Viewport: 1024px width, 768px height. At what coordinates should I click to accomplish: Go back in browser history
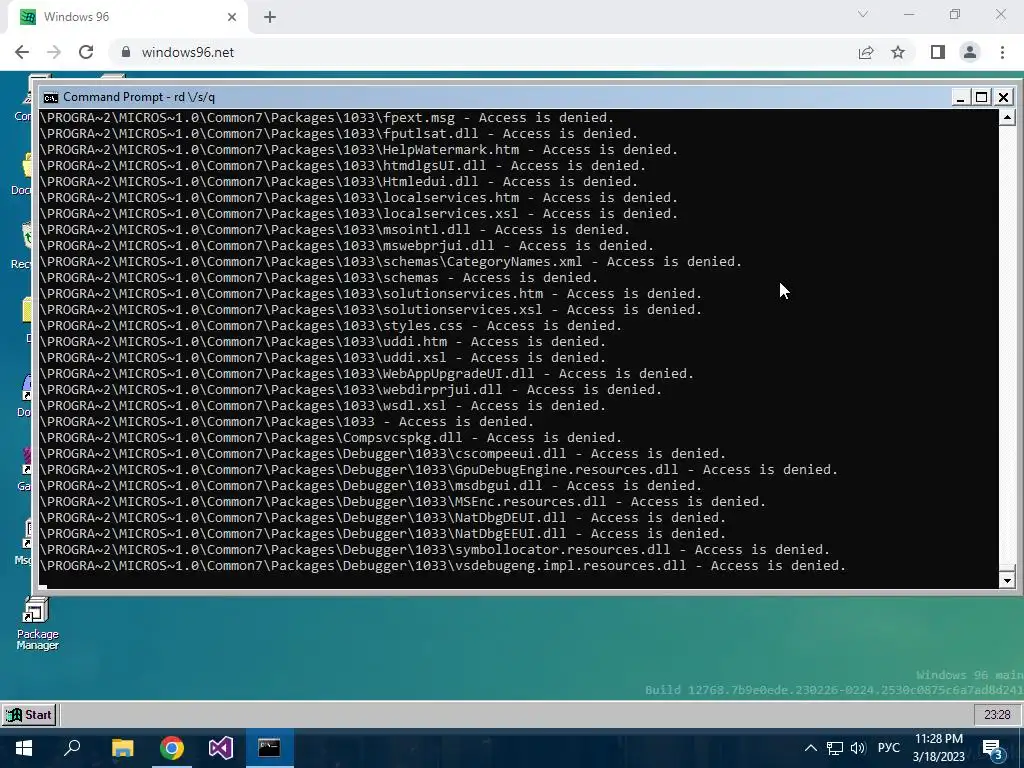[22, 52]
